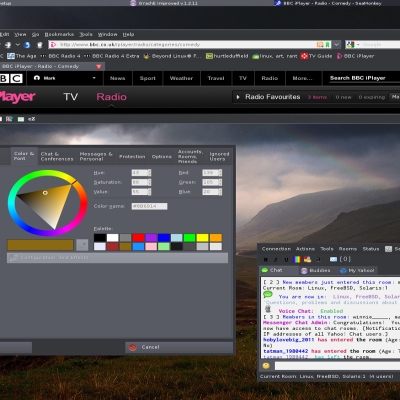Pick the pink palette swatch
400x400 pixels.
pyautogui.click(x=151, y=246)
